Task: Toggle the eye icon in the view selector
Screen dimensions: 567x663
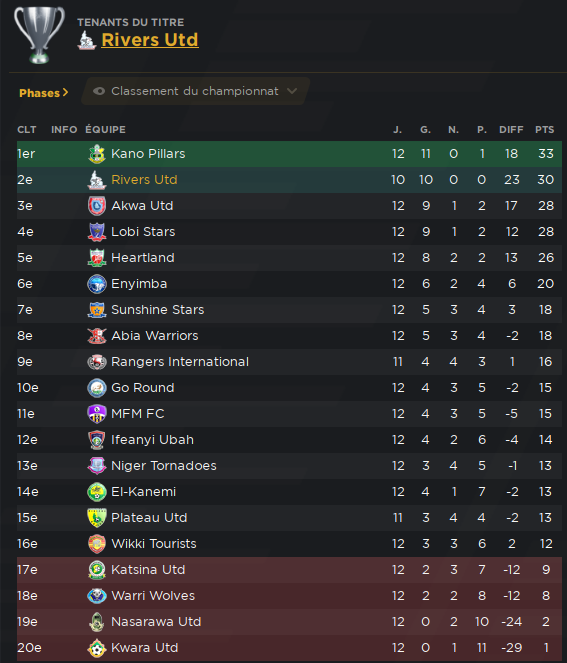Action: coord(99,91)
